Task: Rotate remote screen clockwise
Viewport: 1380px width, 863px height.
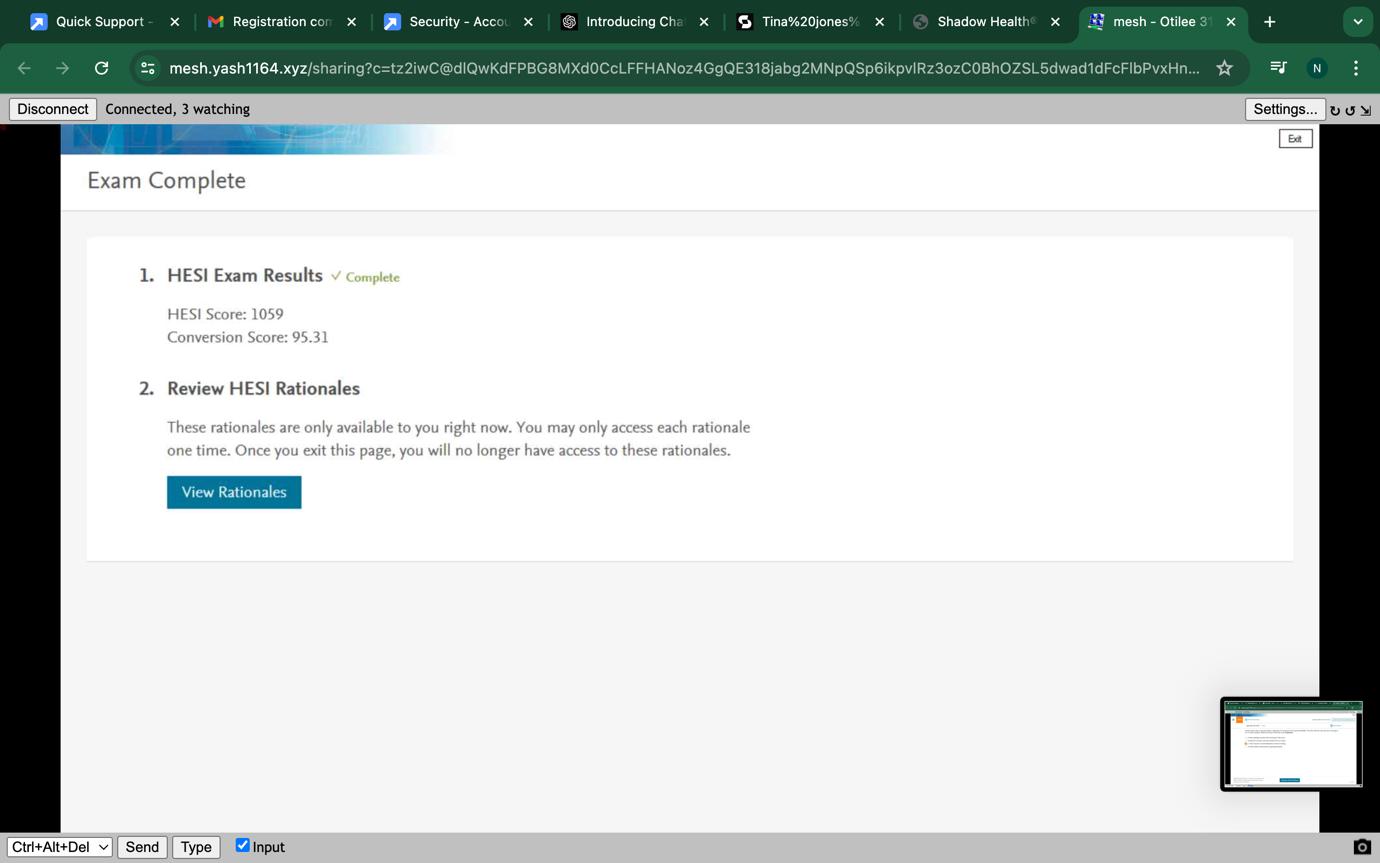Action: (1335, 110)
